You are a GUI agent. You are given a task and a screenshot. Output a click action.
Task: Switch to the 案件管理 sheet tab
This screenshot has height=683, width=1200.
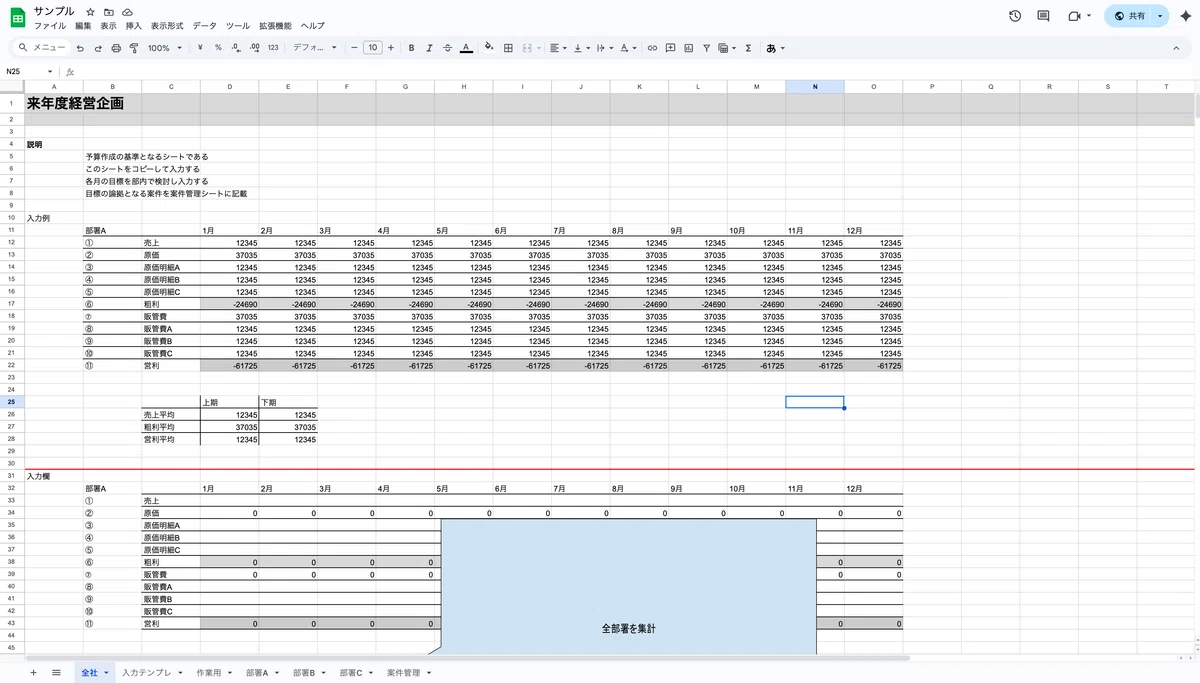coord(408,673)
